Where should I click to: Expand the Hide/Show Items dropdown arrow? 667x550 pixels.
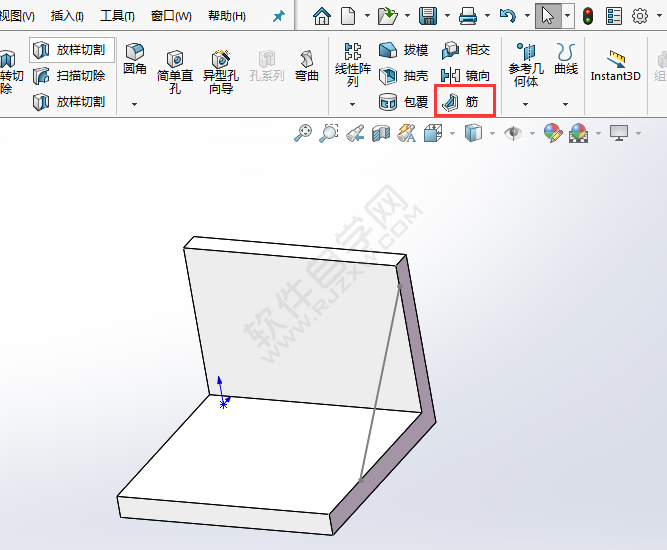tap(532, 134)
